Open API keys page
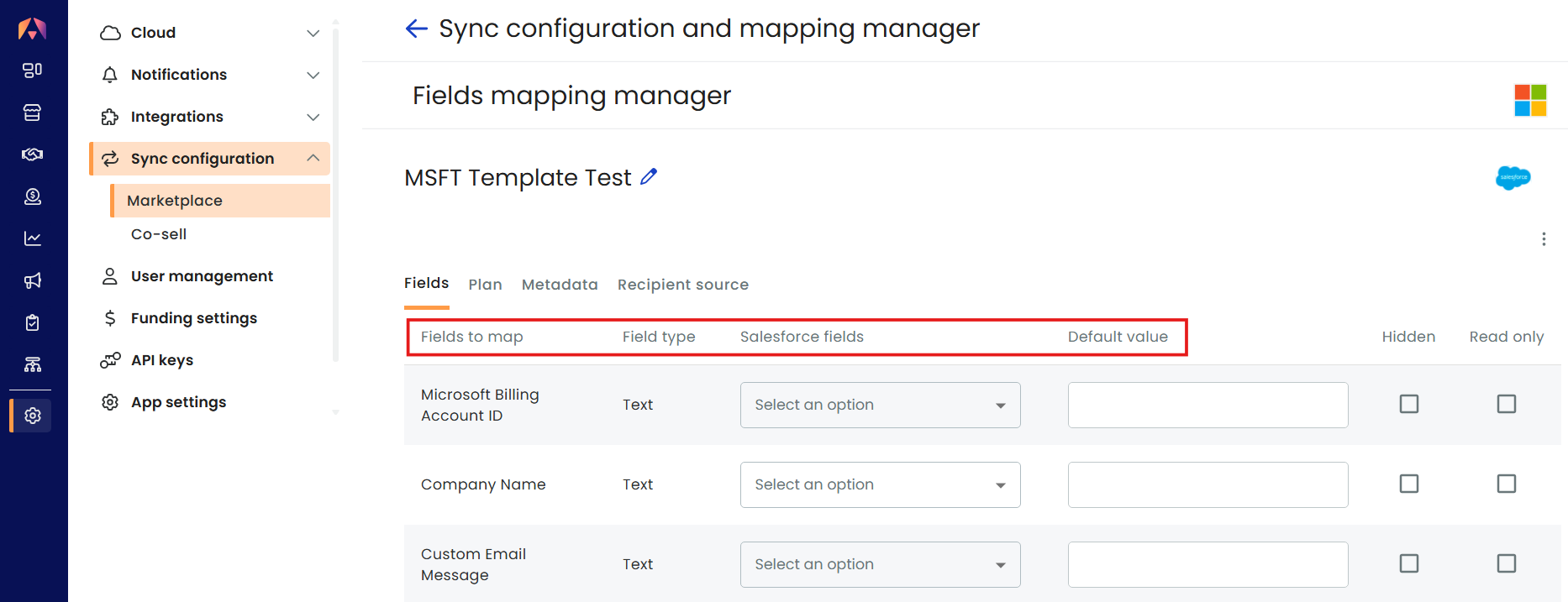The image size is (1568, 602). [162, 360]
